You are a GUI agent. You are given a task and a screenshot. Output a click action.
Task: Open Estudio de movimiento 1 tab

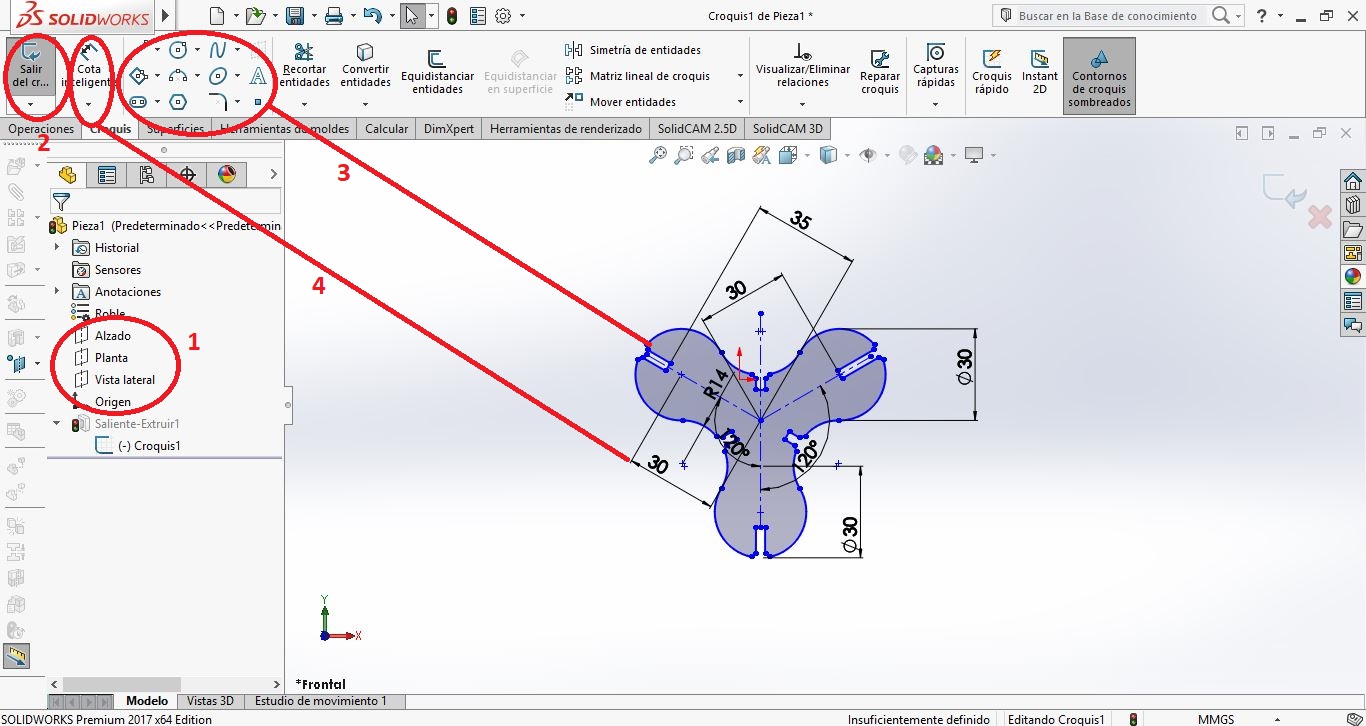pyautogui.click(x=321, y=701)
